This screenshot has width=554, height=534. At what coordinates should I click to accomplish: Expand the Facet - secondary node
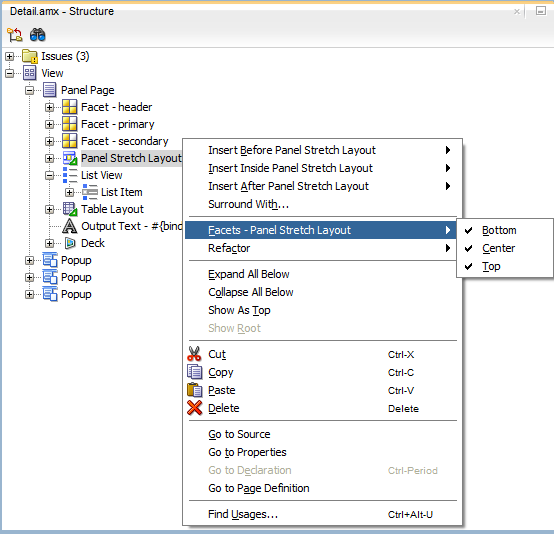(x=49, y=141)
